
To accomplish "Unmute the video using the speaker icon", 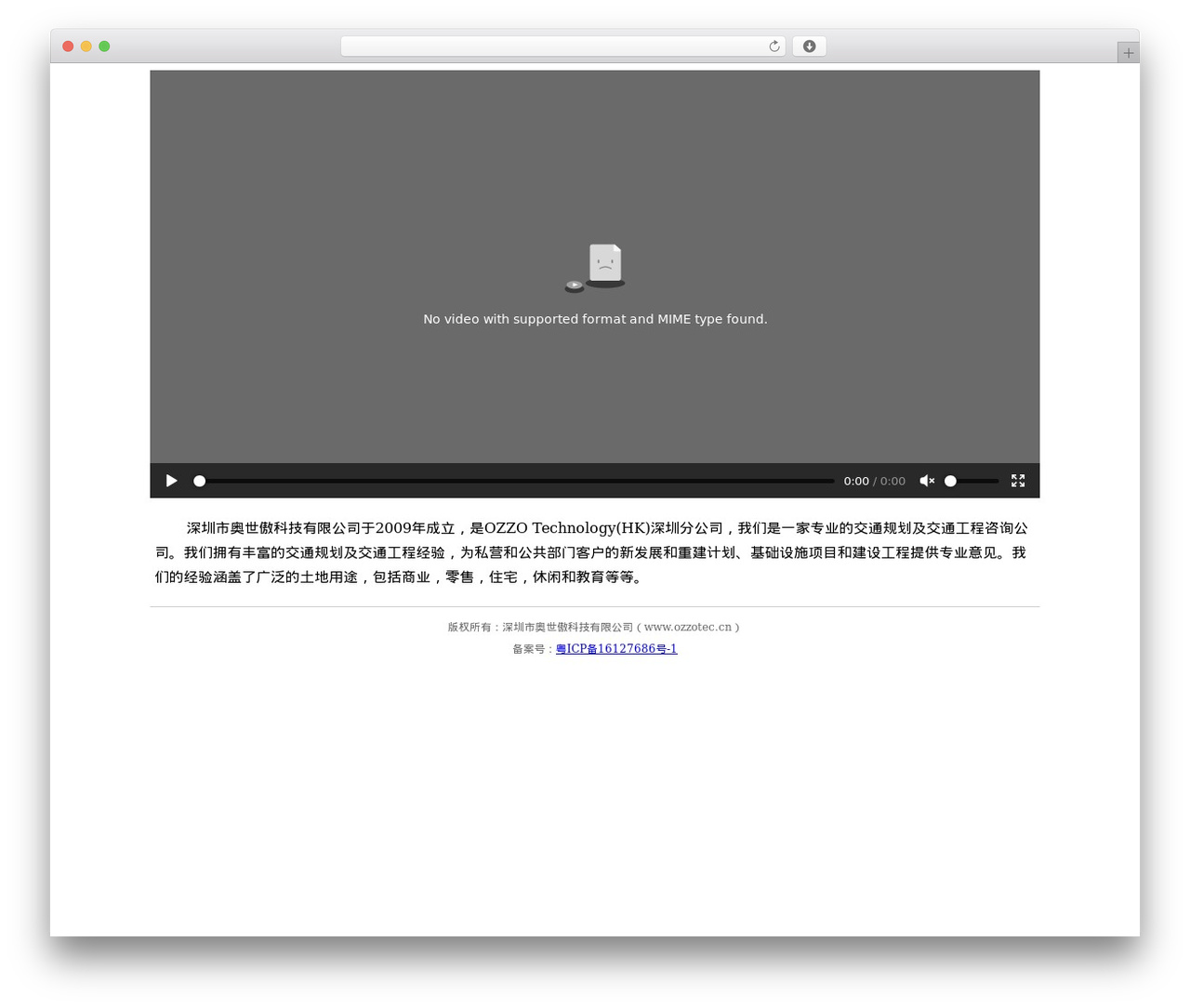I will point(927,481).
